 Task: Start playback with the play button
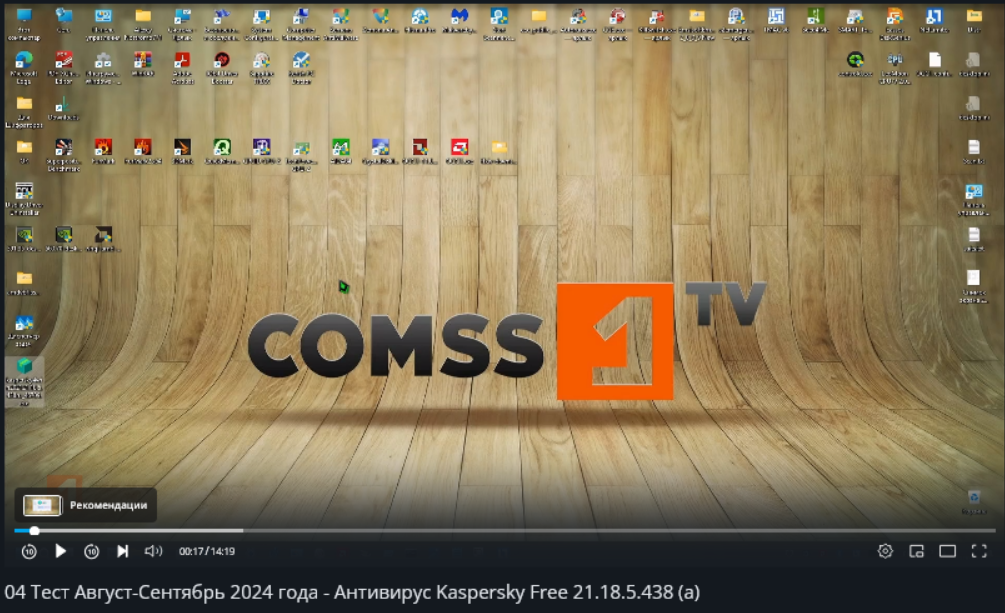click(x=60, y=551)
